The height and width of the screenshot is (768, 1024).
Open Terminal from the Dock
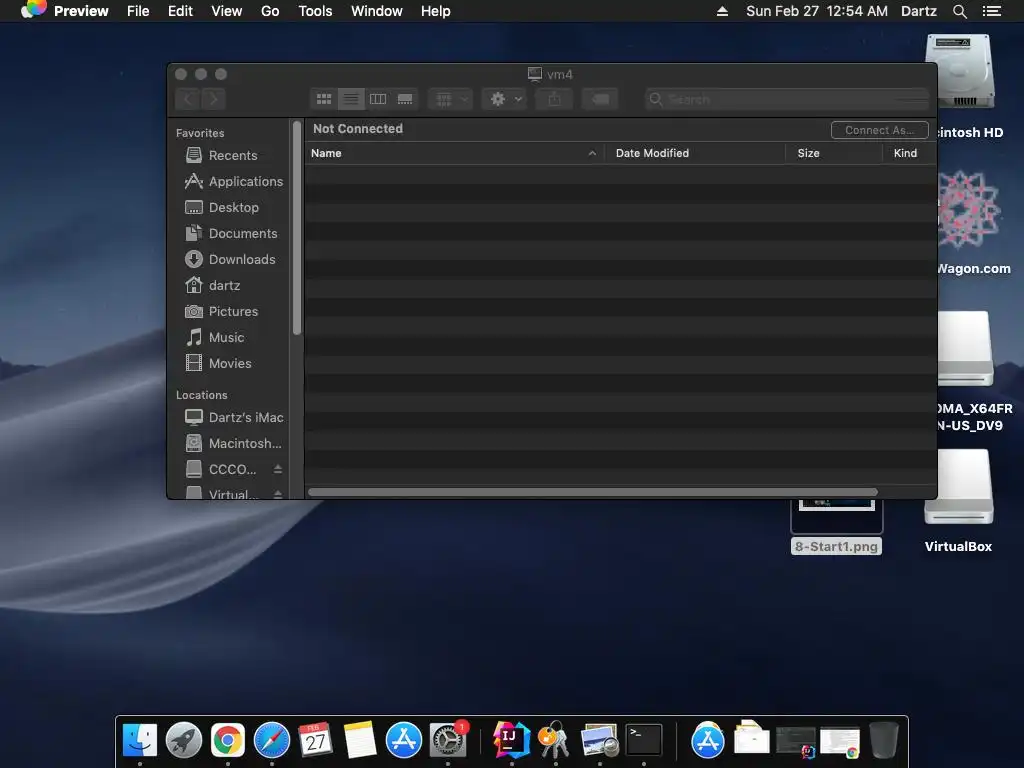point(644,740)
